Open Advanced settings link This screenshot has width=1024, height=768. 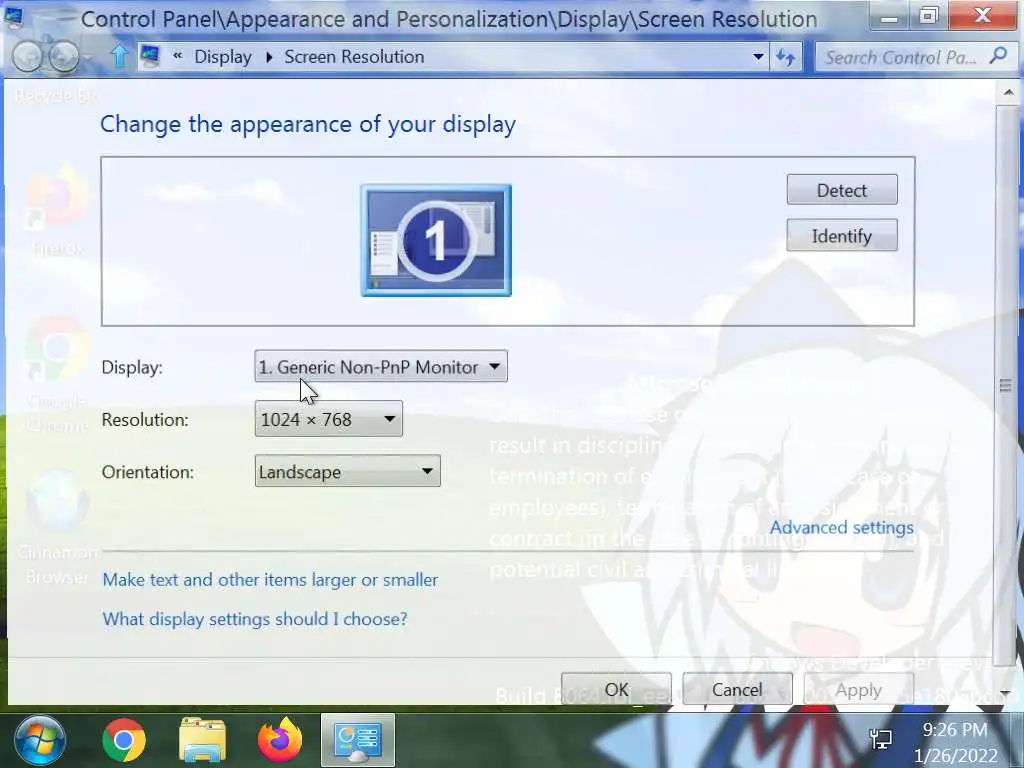tap(841, 528)
